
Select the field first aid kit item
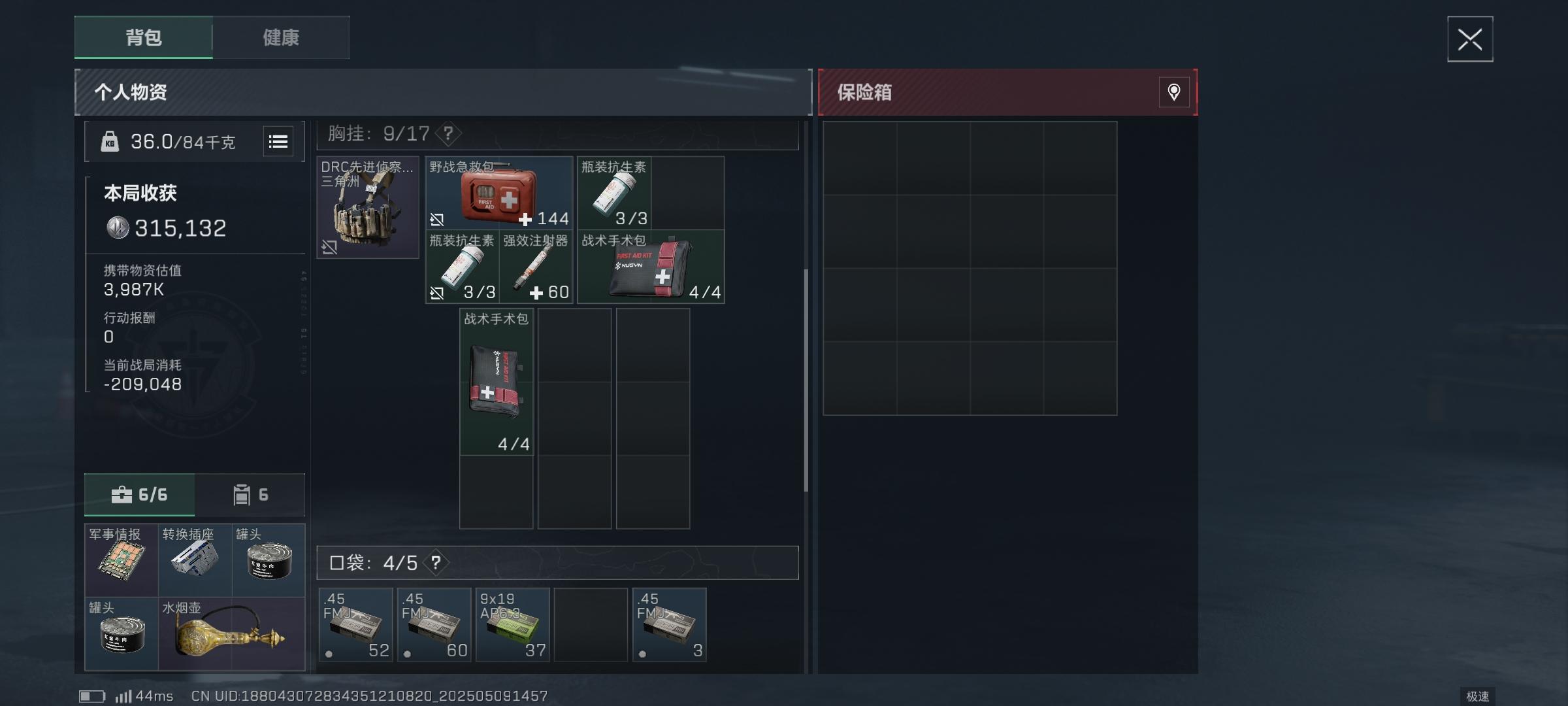click(499, 193)
